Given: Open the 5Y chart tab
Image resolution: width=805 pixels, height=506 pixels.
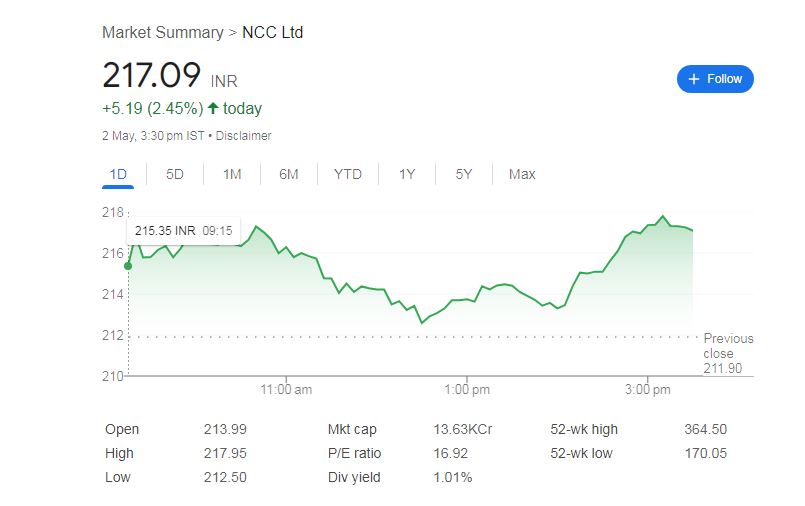Looking at the screenshot, I should 464,174.
